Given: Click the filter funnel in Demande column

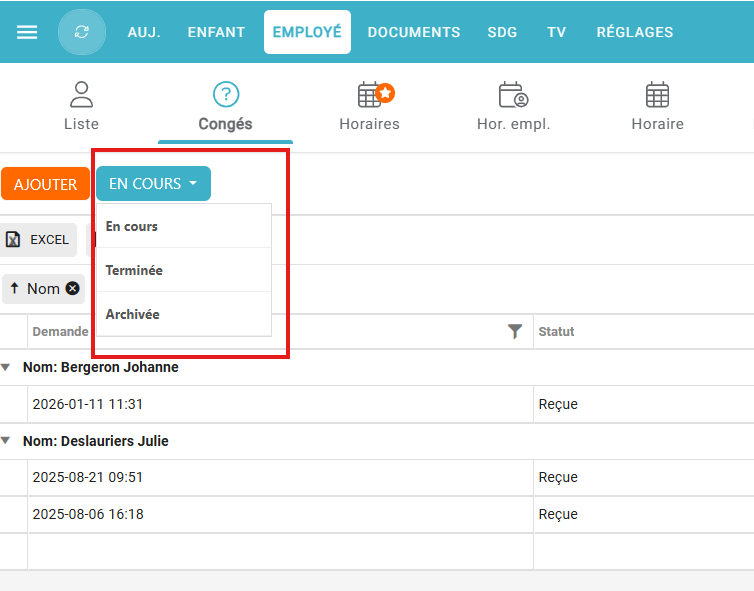Looking at the screenshot, I should pos(515,332).
